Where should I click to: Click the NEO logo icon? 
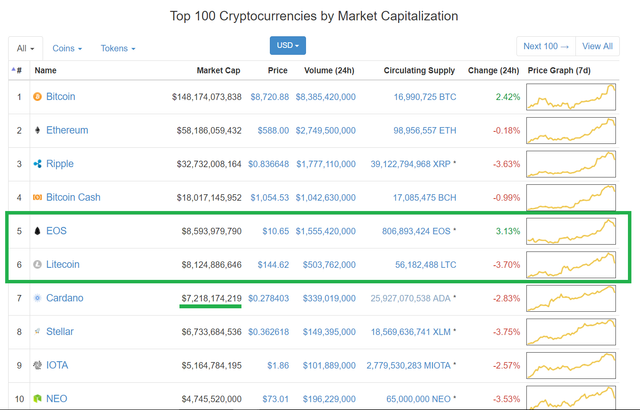[38, 399]
